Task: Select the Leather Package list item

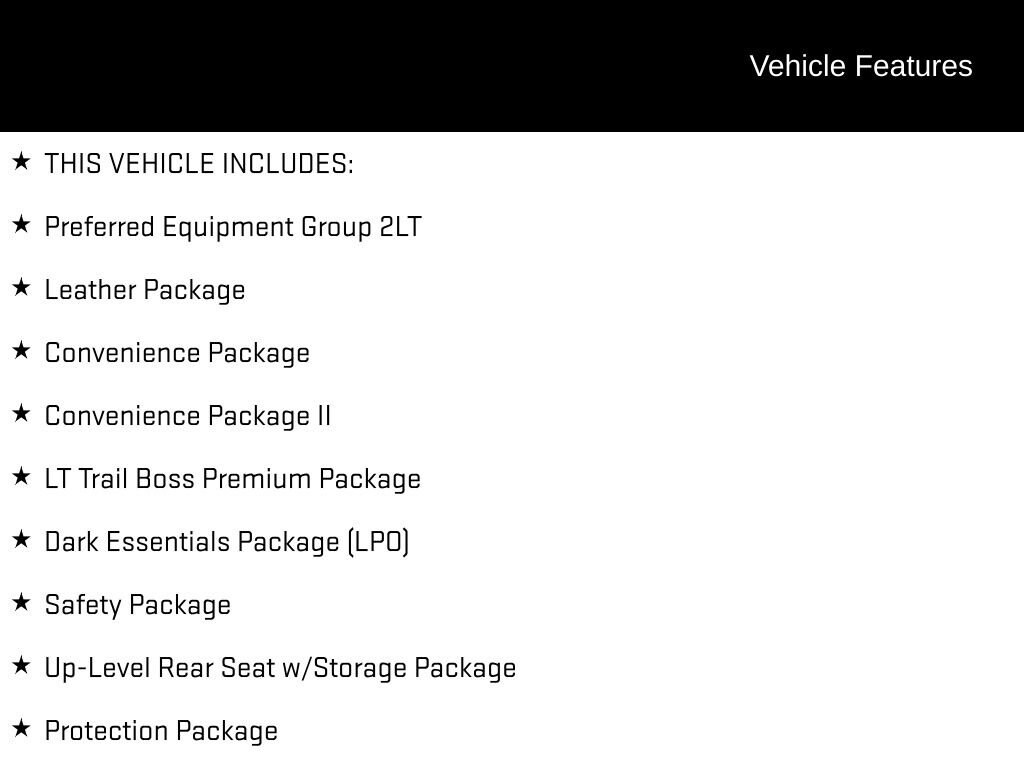Action: (145, 290)
